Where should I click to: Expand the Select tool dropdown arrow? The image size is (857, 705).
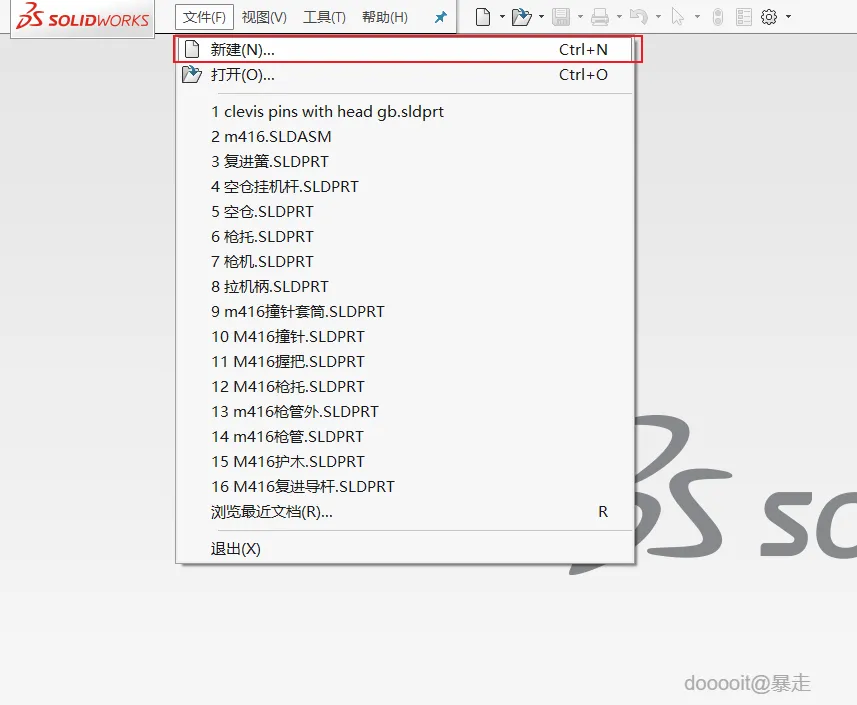point(697,17)
